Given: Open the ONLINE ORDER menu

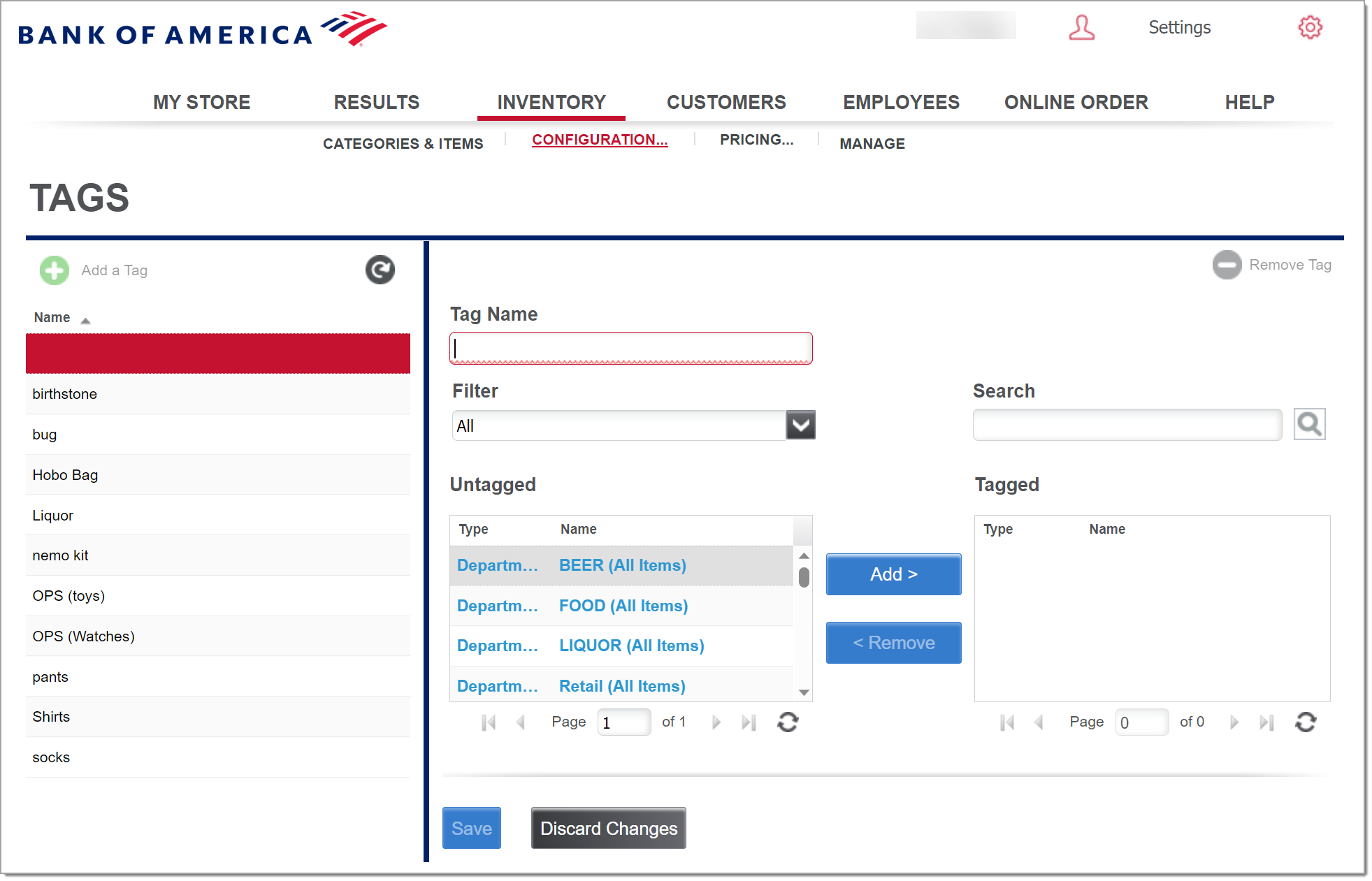Looking at the screenshot, I should pos(1076,102).
